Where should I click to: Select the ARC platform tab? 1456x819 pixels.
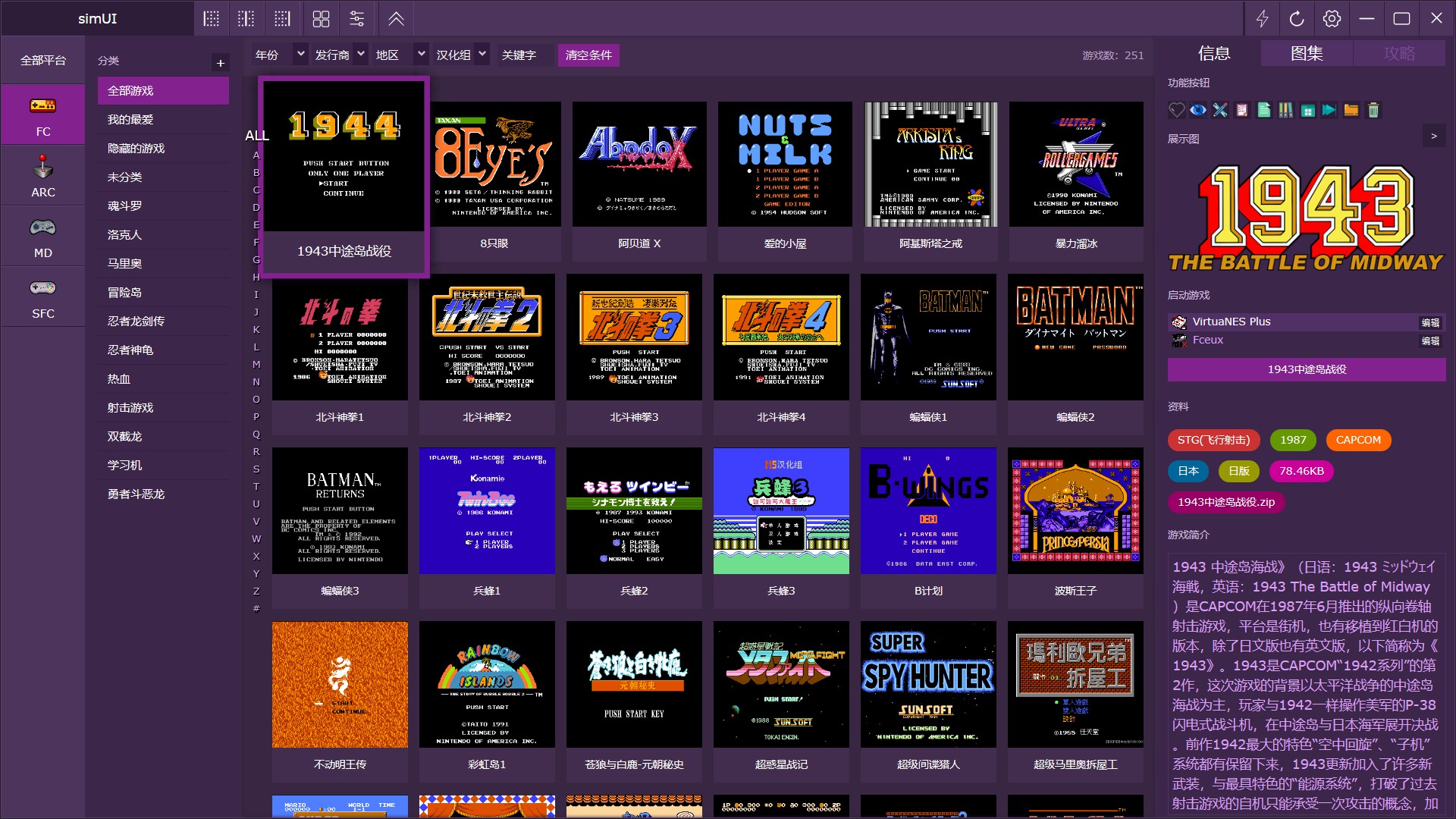tap(43, 176)
